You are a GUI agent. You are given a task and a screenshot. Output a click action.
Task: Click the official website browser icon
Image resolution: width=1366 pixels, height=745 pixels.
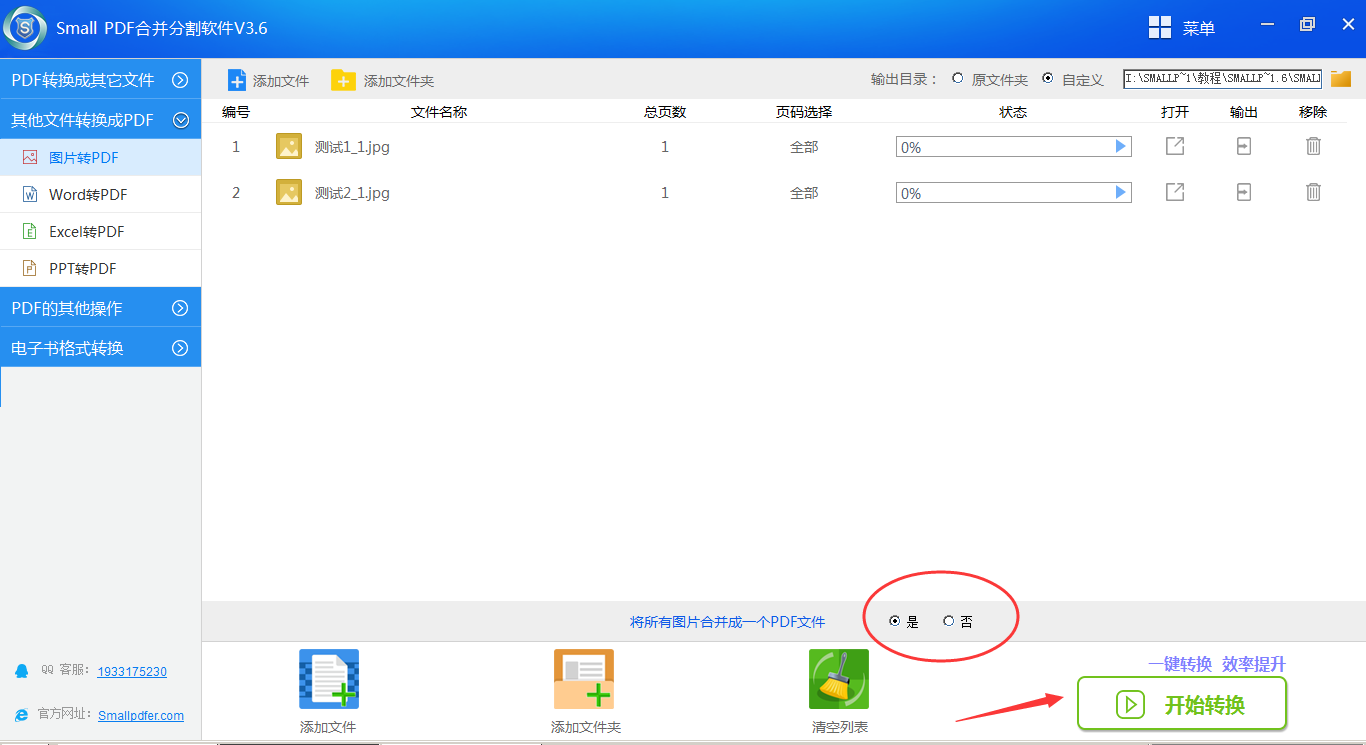tap(21, 715)
